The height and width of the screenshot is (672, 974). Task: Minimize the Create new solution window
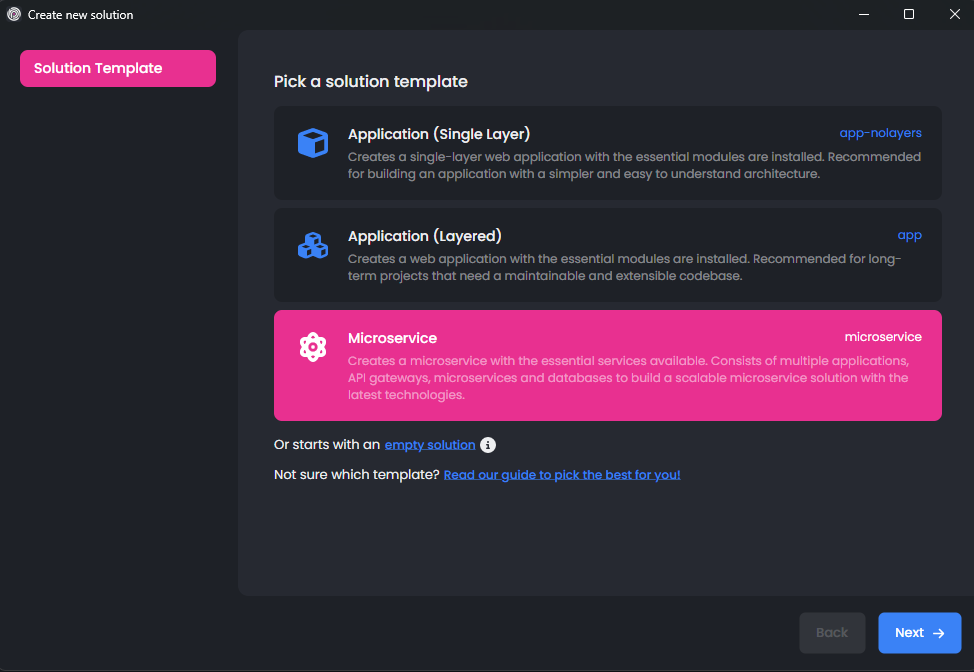(x=863, y=14)
